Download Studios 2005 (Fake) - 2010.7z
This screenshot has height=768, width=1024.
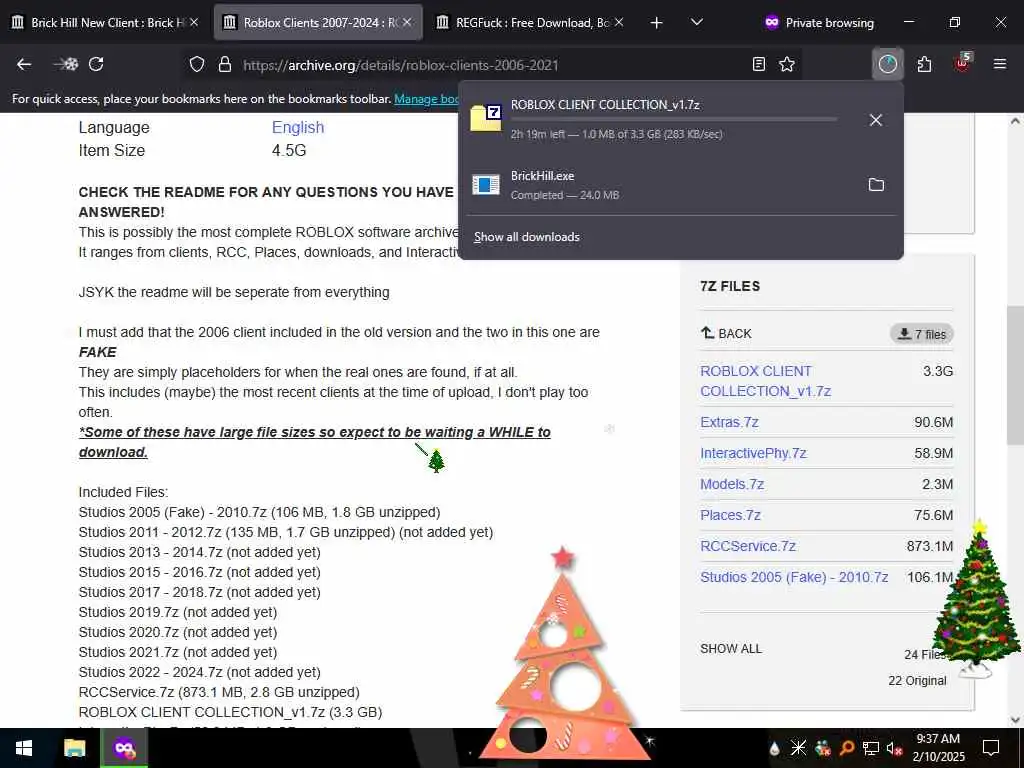tap(794, 577)
